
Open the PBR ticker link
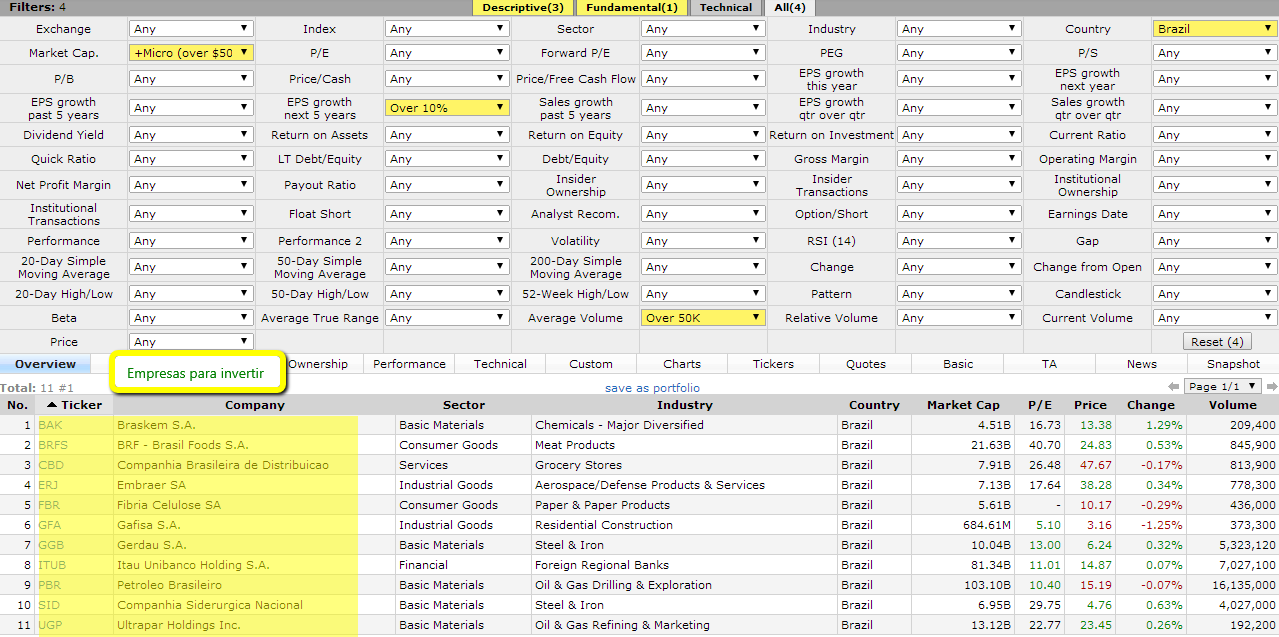pyautogui.click(x=50, y=585)
